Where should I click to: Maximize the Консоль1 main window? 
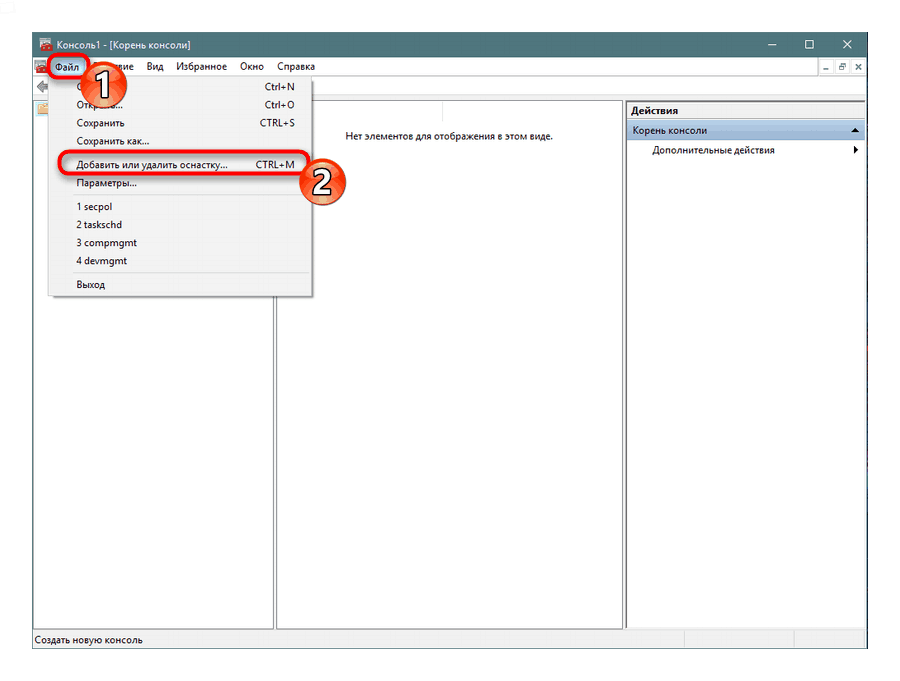(x=809, y=45)
